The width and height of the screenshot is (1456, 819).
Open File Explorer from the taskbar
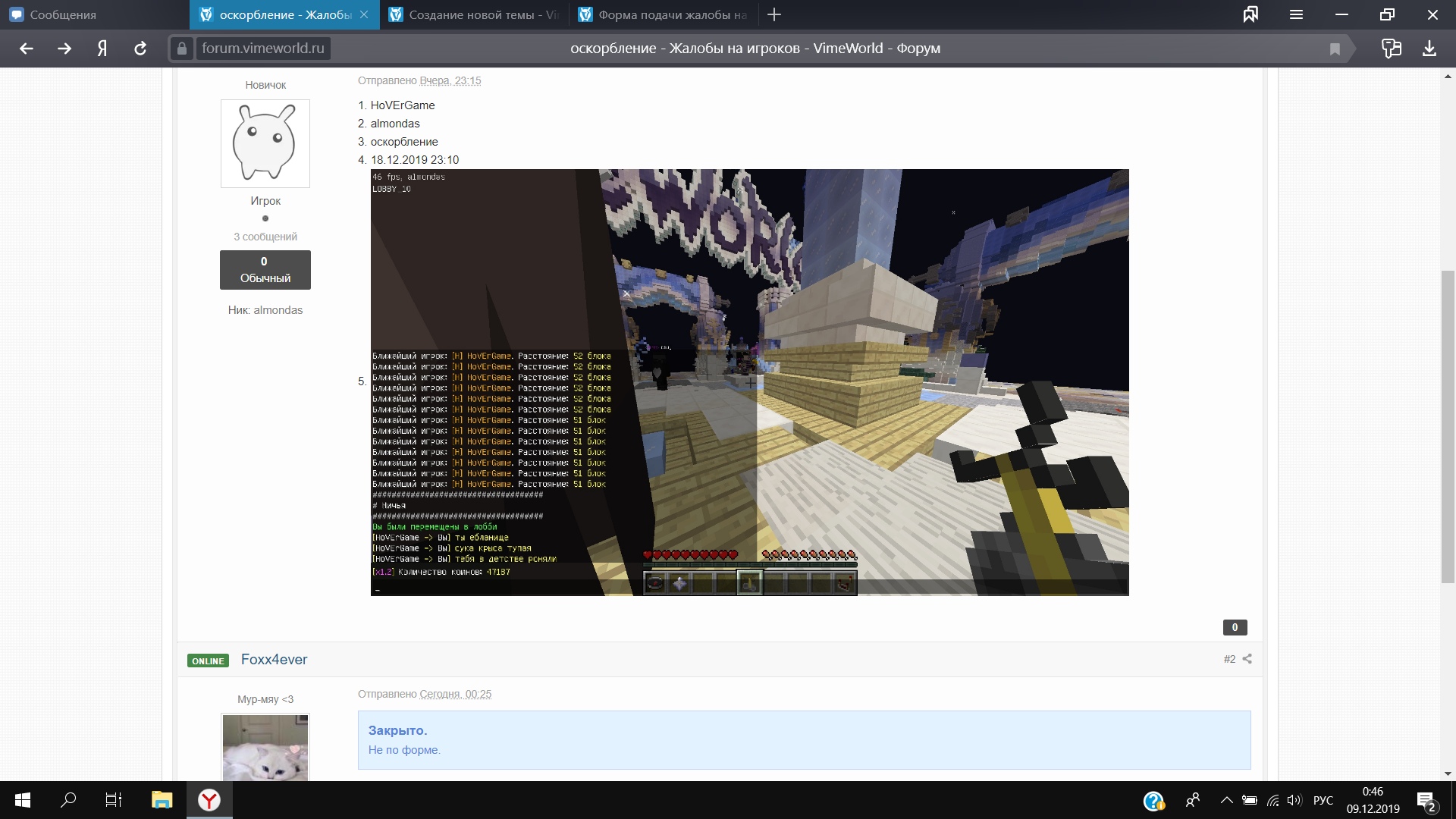[162, 800]
